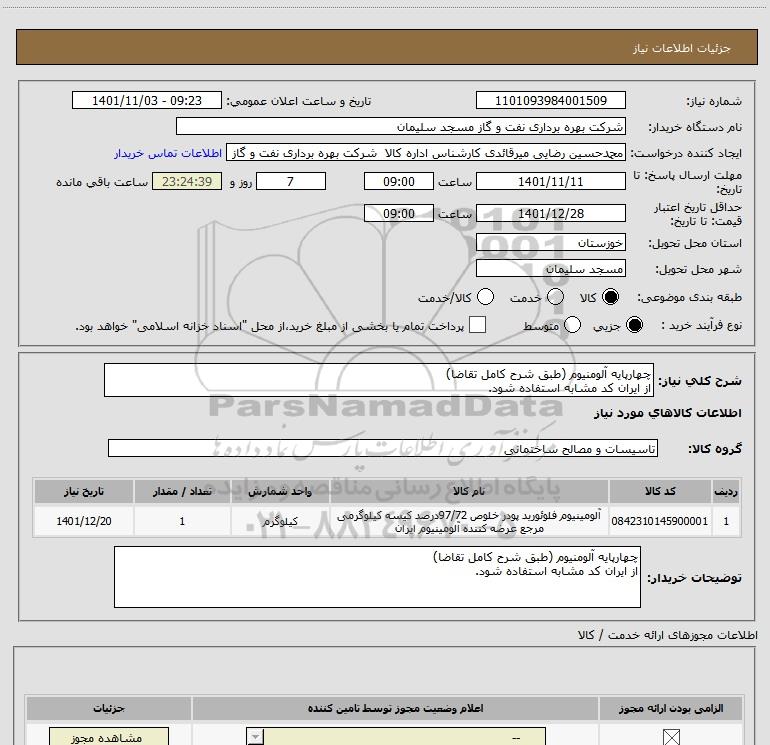Click the city field مسجد سلیمان
Screen dimensions: 770x745
point(550,268)
